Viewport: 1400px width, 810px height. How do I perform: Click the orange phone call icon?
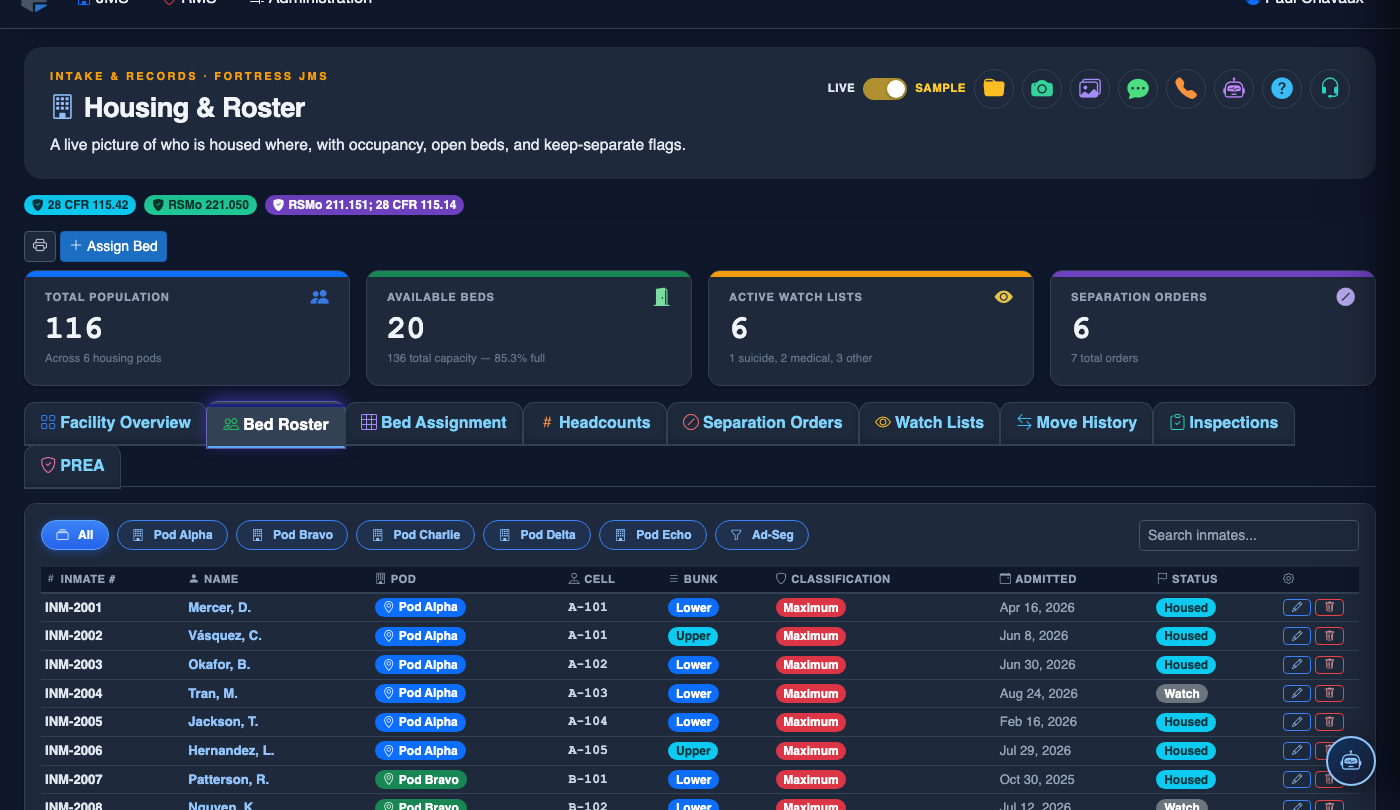[x=1185, y=88]
